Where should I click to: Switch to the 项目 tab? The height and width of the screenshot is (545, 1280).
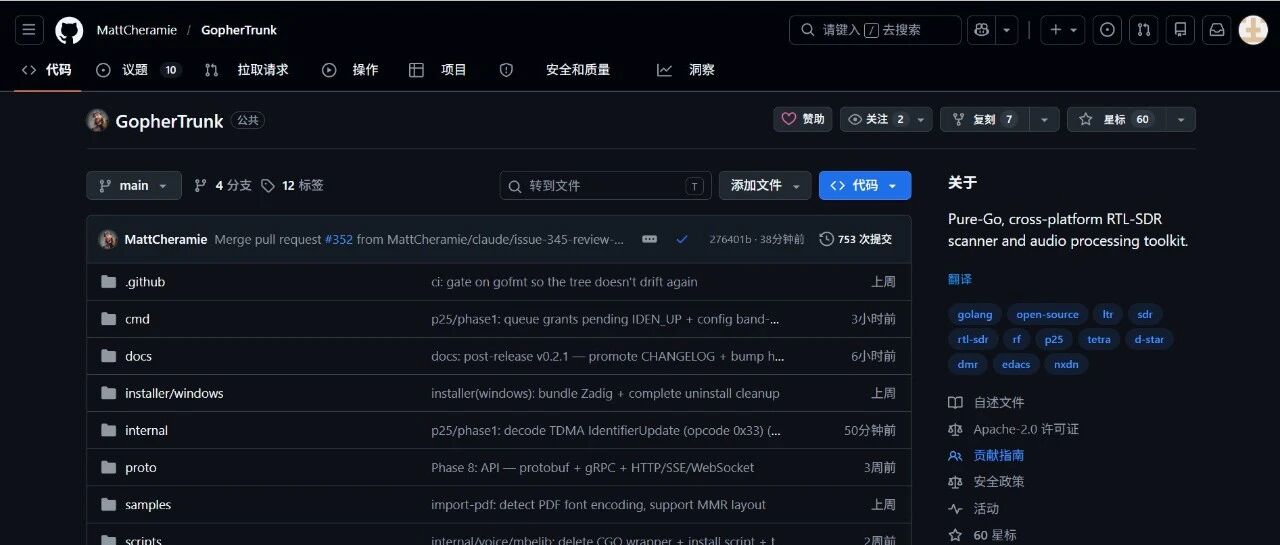pos(438,70)
